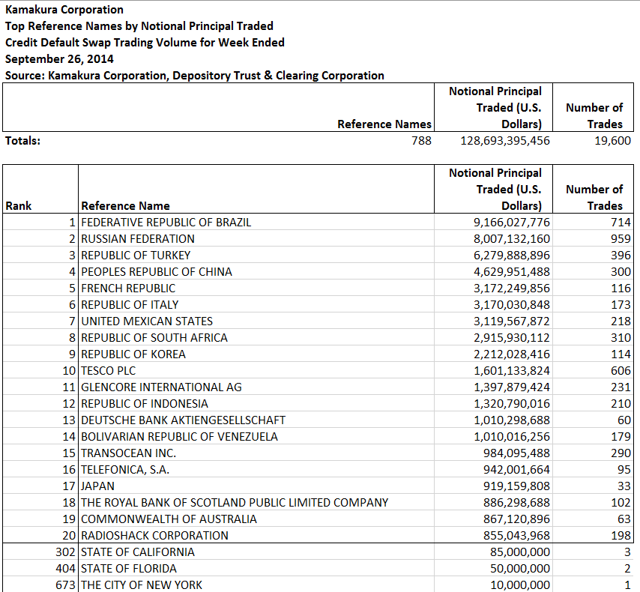The width and height of the screenshot is (640, 592).
Task: Click the 'TRANSOCEAN INC.' cell
Action: 256,453
